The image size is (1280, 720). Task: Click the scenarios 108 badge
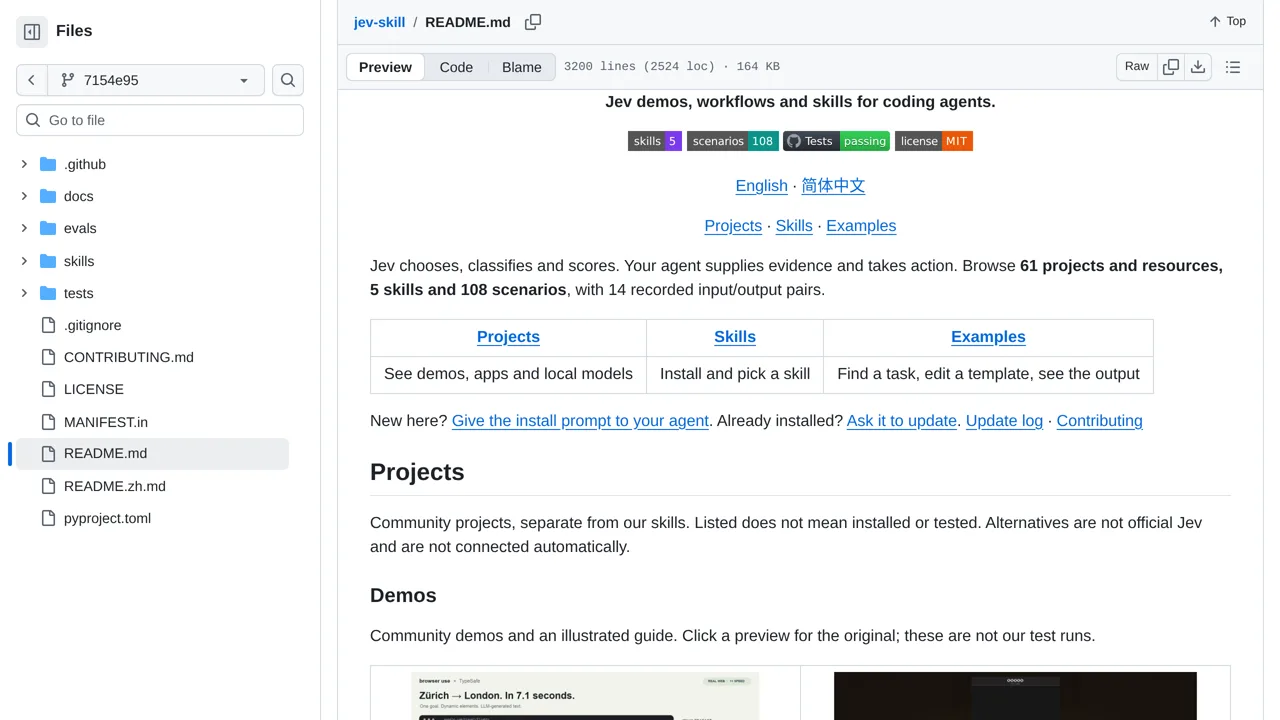pyautogui.click(x=733, y=141)
